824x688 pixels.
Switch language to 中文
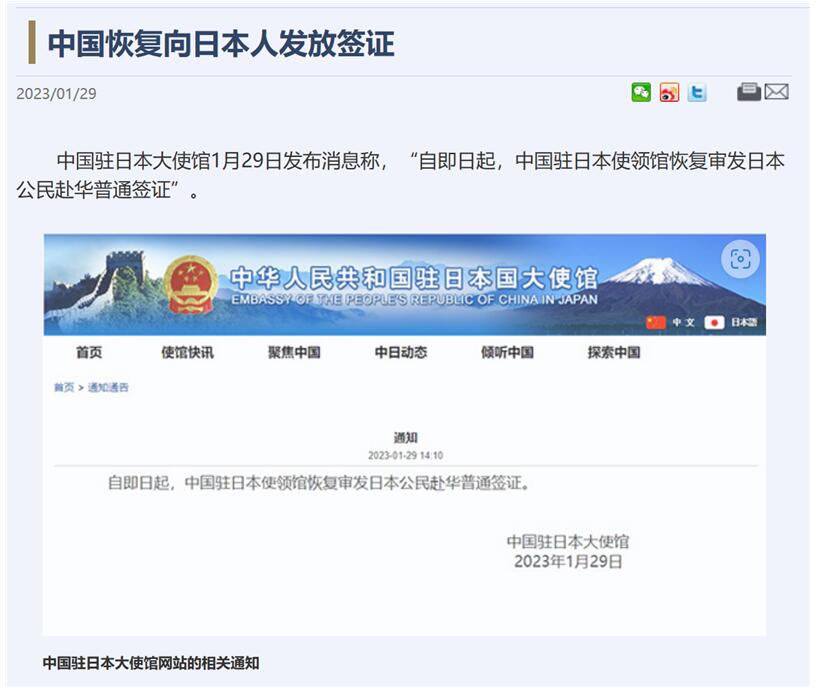click(683, 322)
